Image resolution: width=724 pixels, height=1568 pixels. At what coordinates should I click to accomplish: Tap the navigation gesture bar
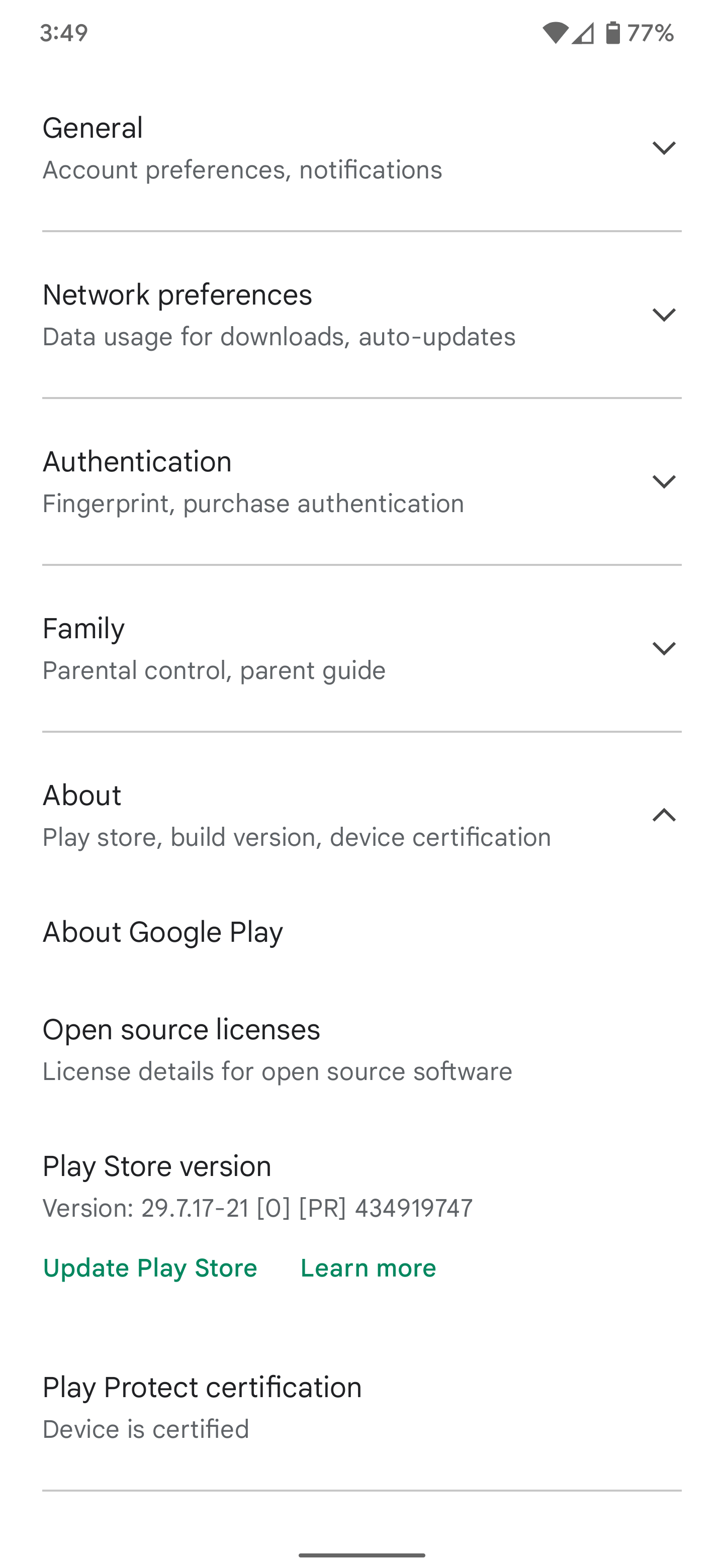[361, 1556]
